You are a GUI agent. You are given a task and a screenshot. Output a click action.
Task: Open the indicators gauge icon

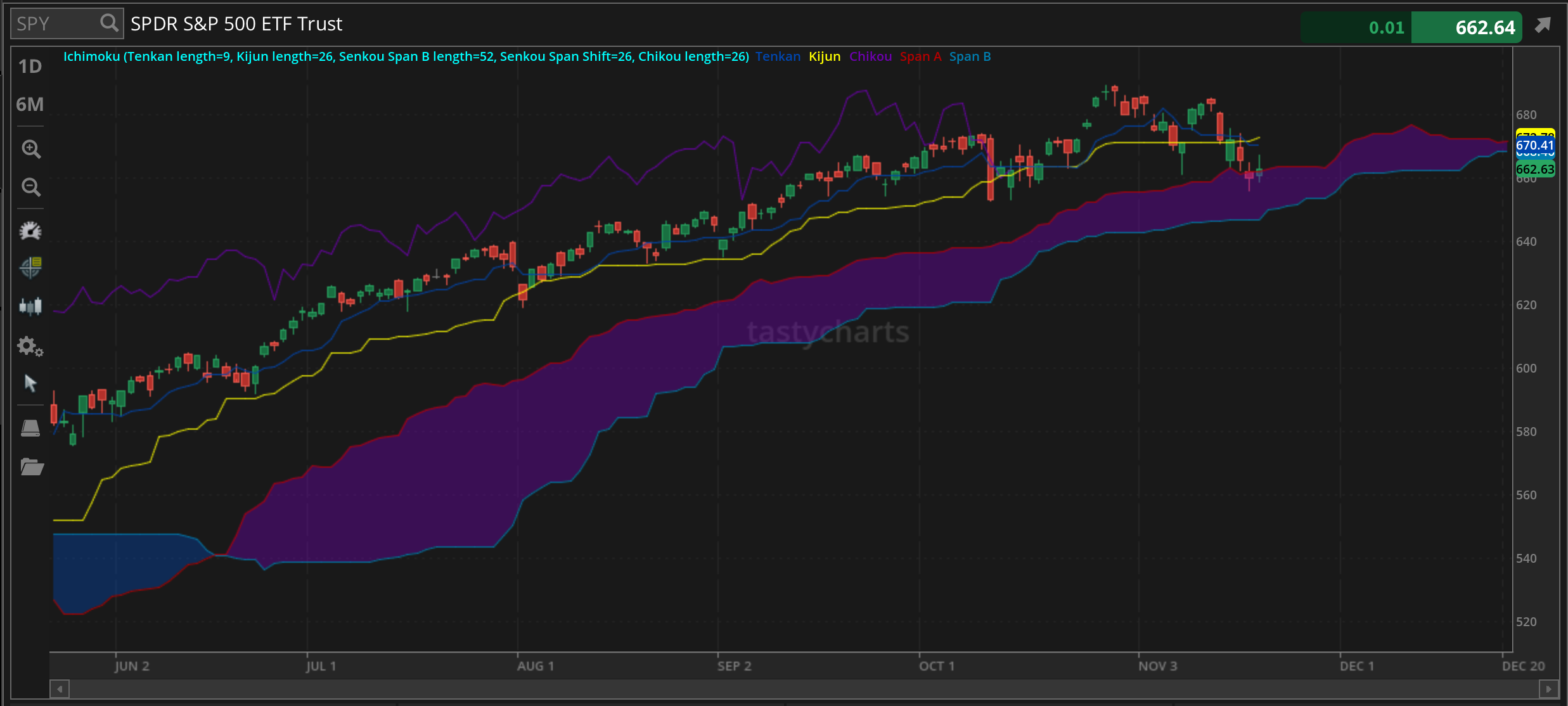[30, 231]
